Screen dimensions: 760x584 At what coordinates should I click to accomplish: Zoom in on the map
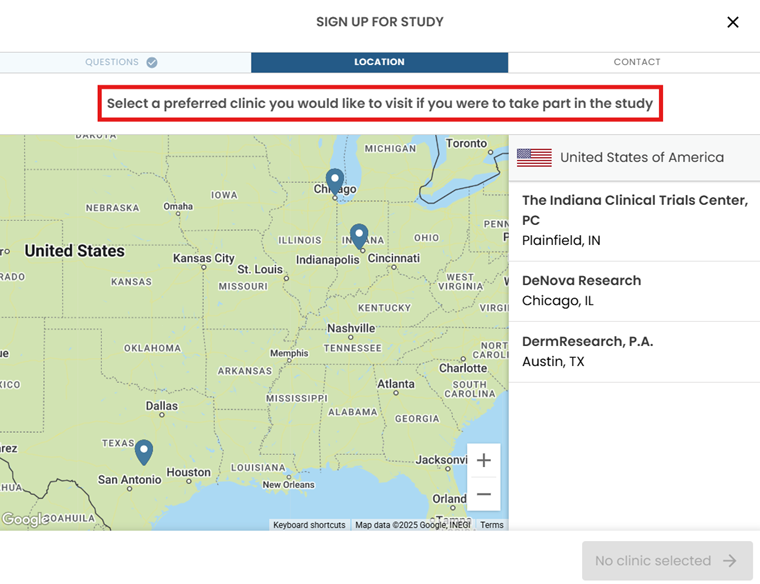[484, 460]
